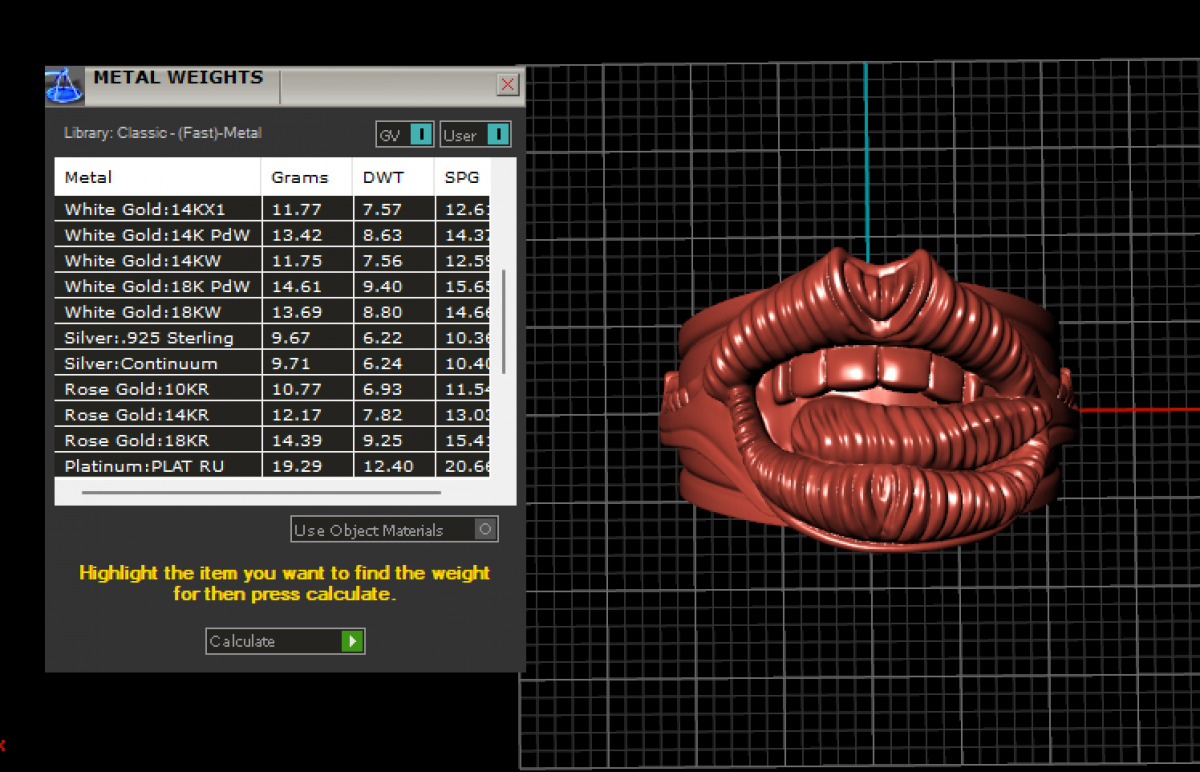Close the Metal Weights panel
This screenshot has height=772, width=1200.
(x=508, y=84)
